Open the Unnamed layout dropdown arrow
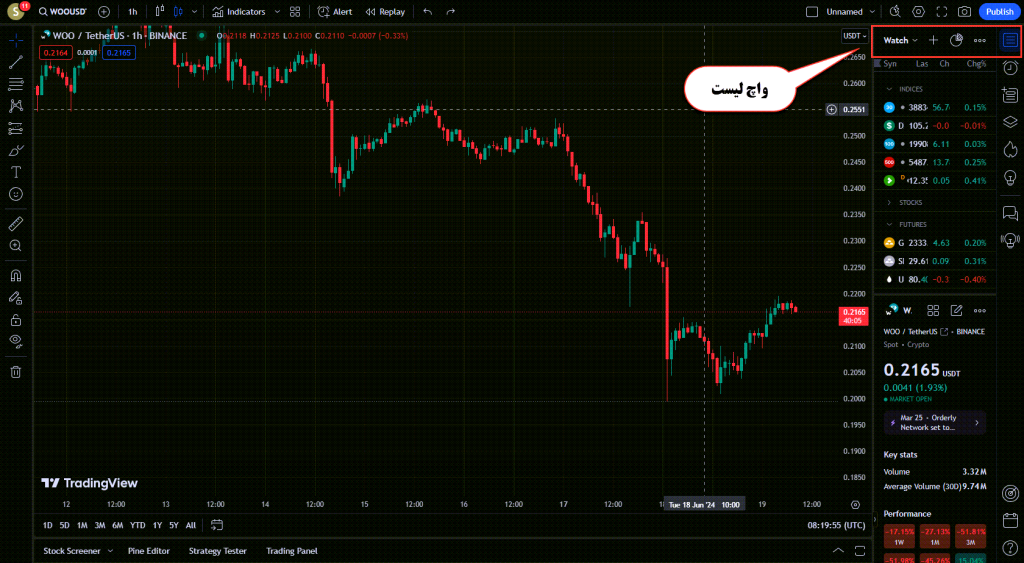This screenshot has width=1024, height=563. (x=872, y=12)
